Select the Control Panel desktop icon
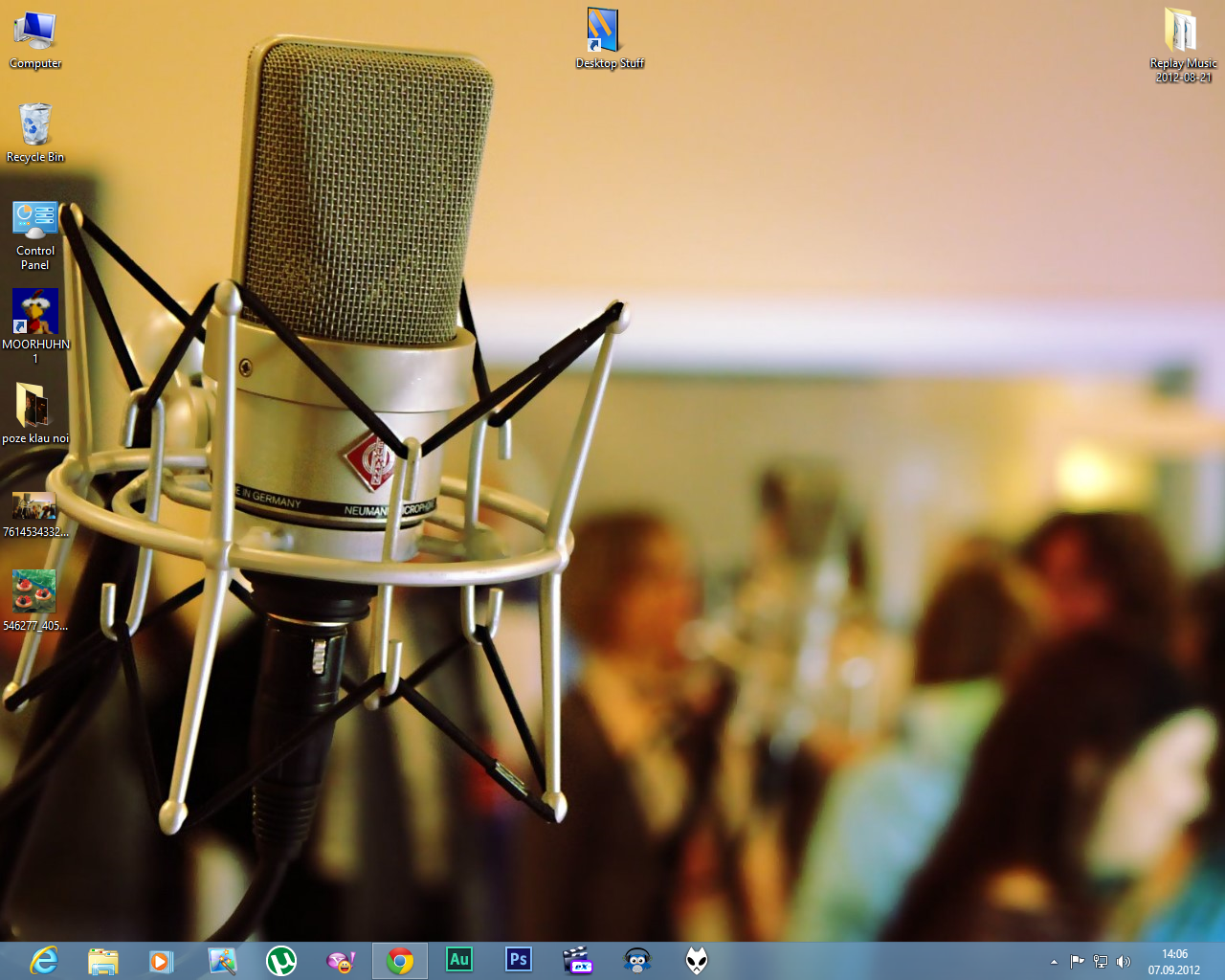This screenshot has height=980, width=1225. [35, 235]
